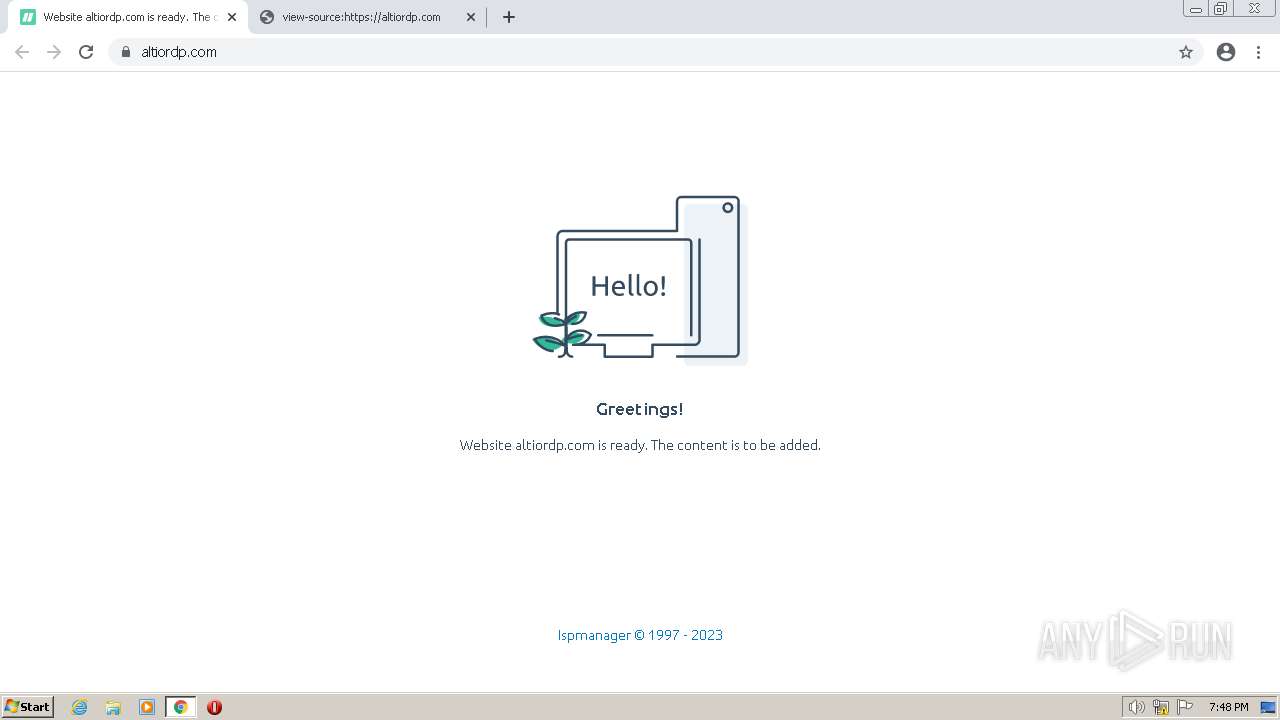Close the view-source:https://altiordp.com tab

pyautogui.click(x=471, y=17)
